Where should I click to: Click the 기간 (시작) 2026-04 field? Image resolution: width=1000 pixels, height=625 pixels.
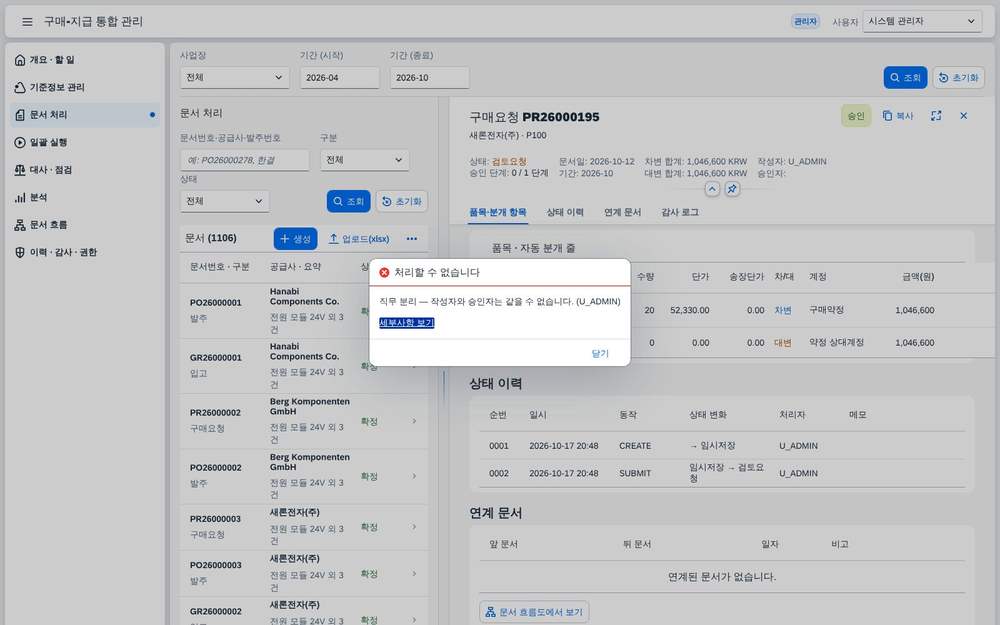tap(339, 78)
